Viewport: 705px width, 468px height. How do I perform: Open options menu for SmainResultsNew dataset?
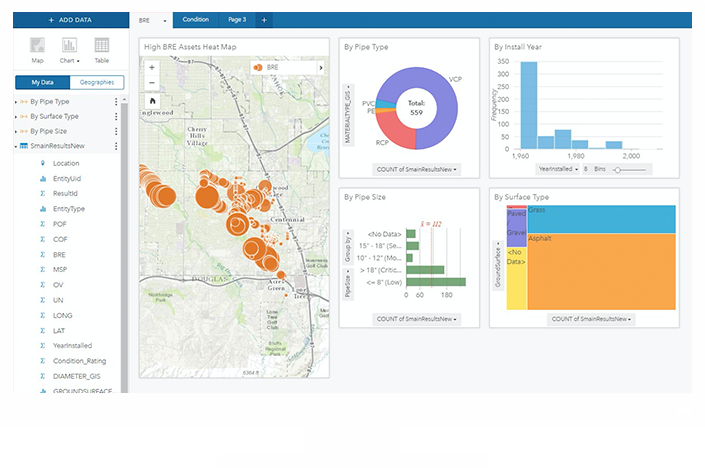click(x=116, y=146)
